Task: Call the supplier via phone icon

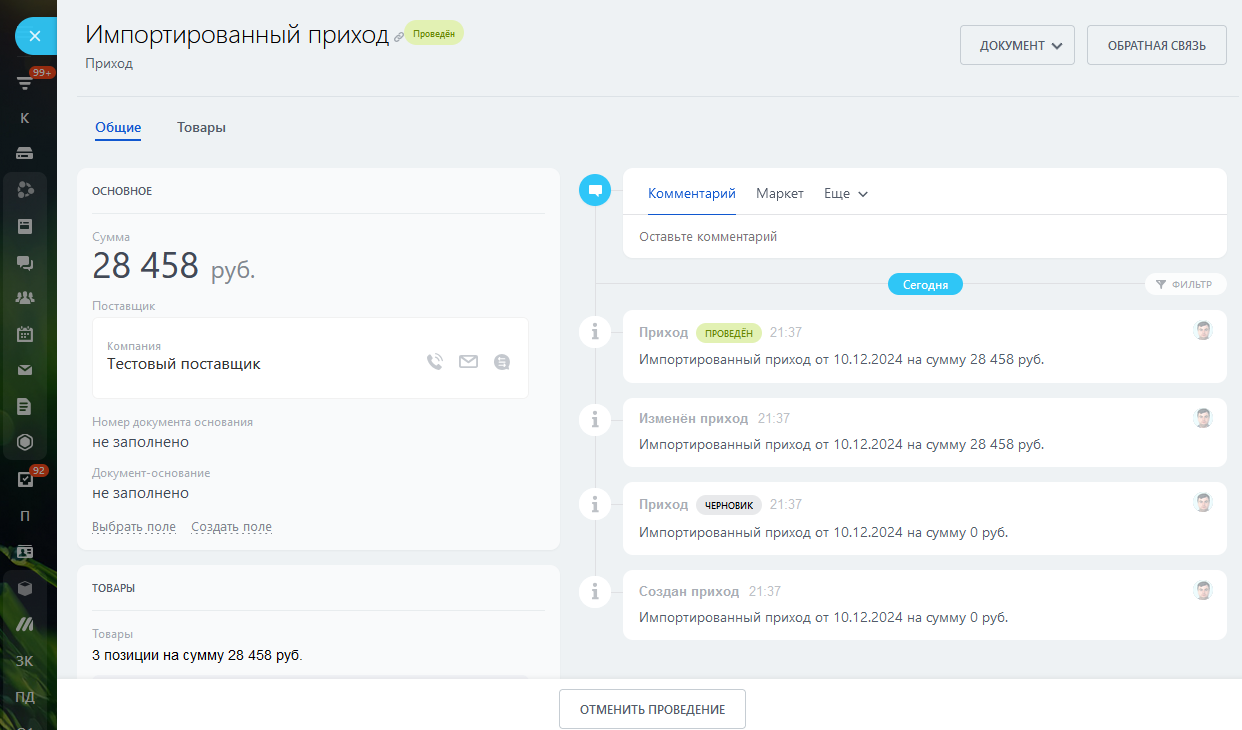Action: click(434, 362)
